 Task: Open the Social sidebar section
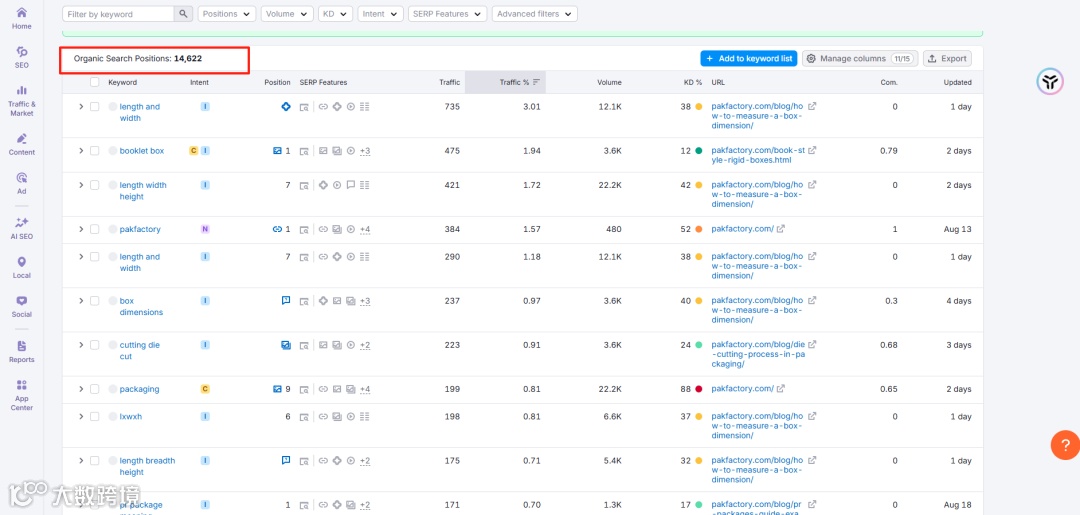(21, 306)
